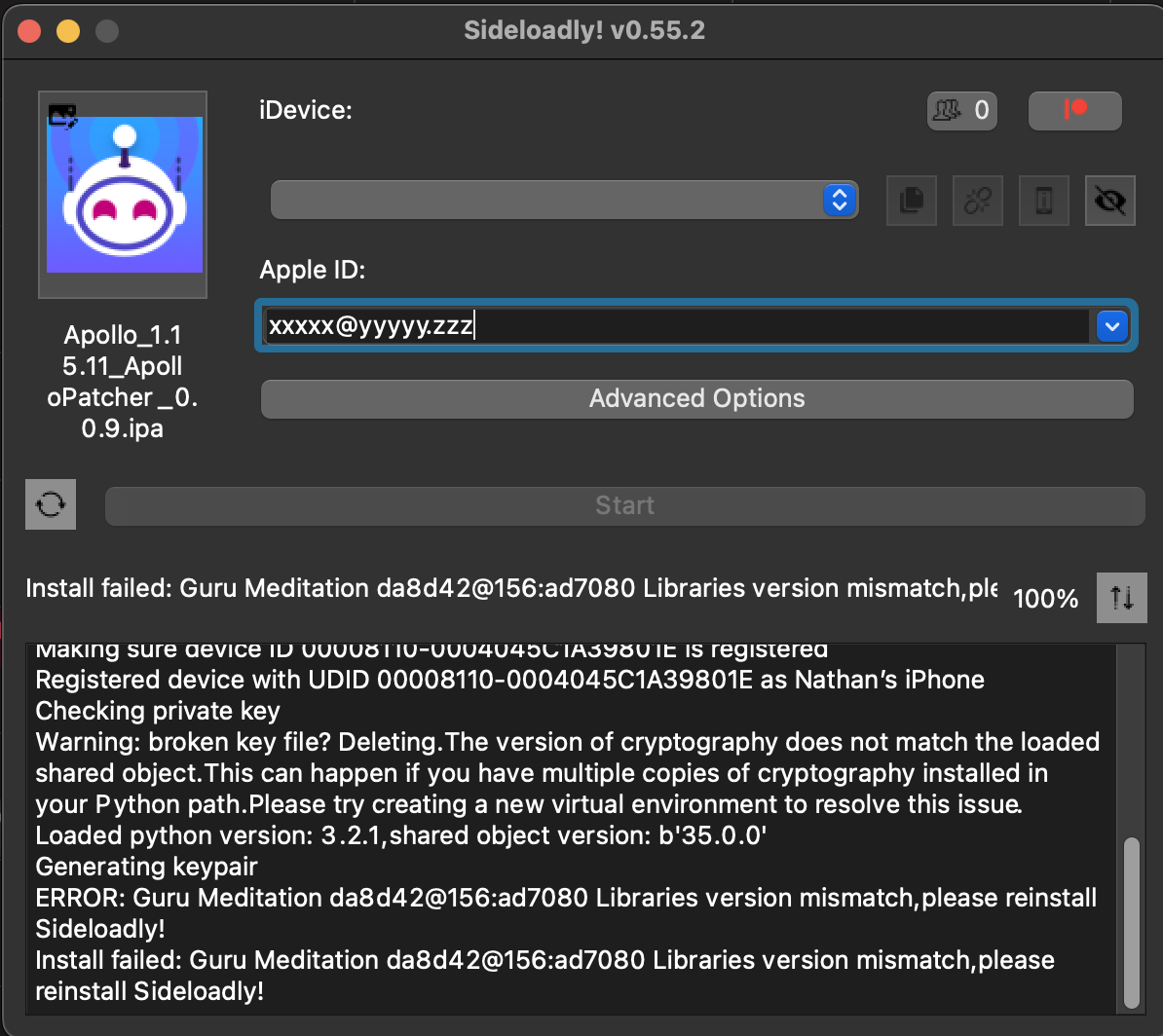Click the Apollo IPA filename label
The image size is (1163, 1036).
123,381
